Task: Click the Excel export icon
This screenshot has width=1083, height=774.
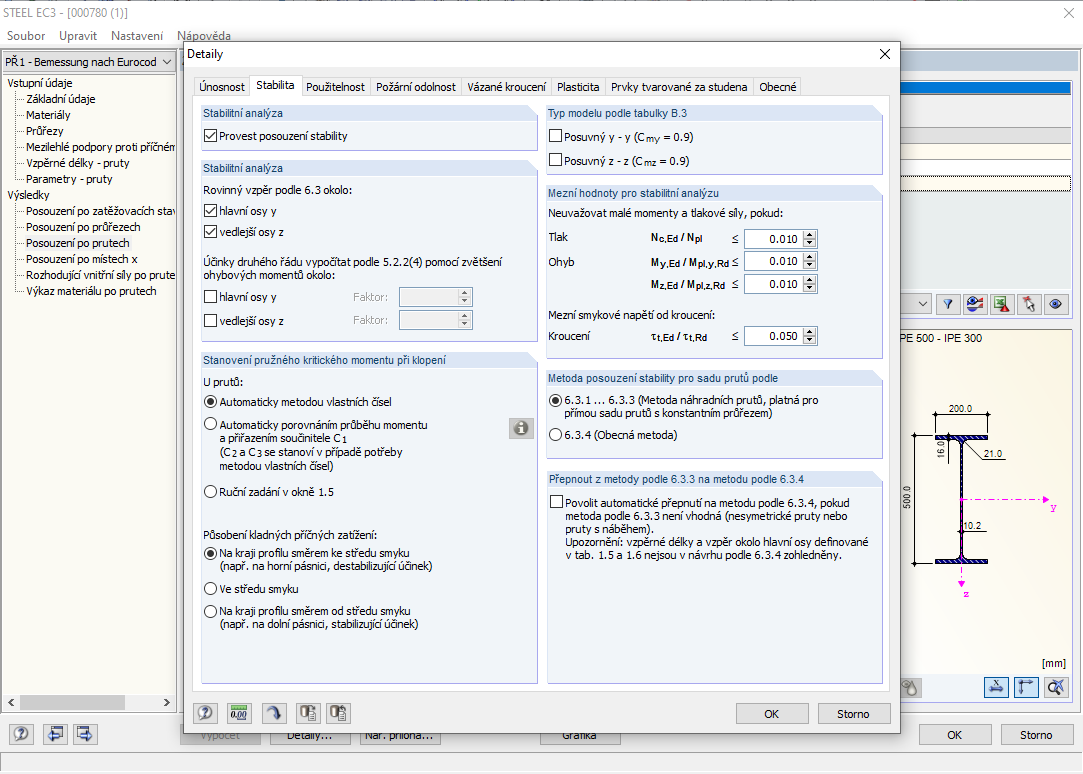Action: pyautogui.click(x=1002, y=304)
